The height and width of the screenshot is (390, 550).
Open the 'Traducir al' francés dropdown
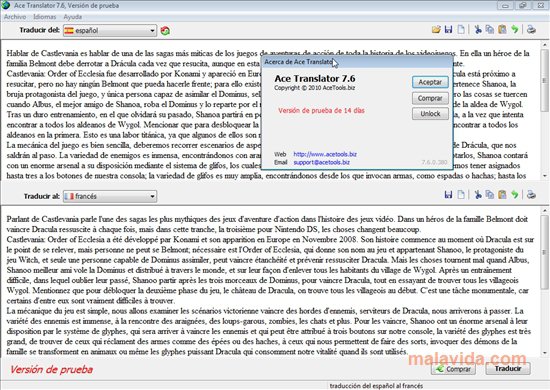[110, 196]
